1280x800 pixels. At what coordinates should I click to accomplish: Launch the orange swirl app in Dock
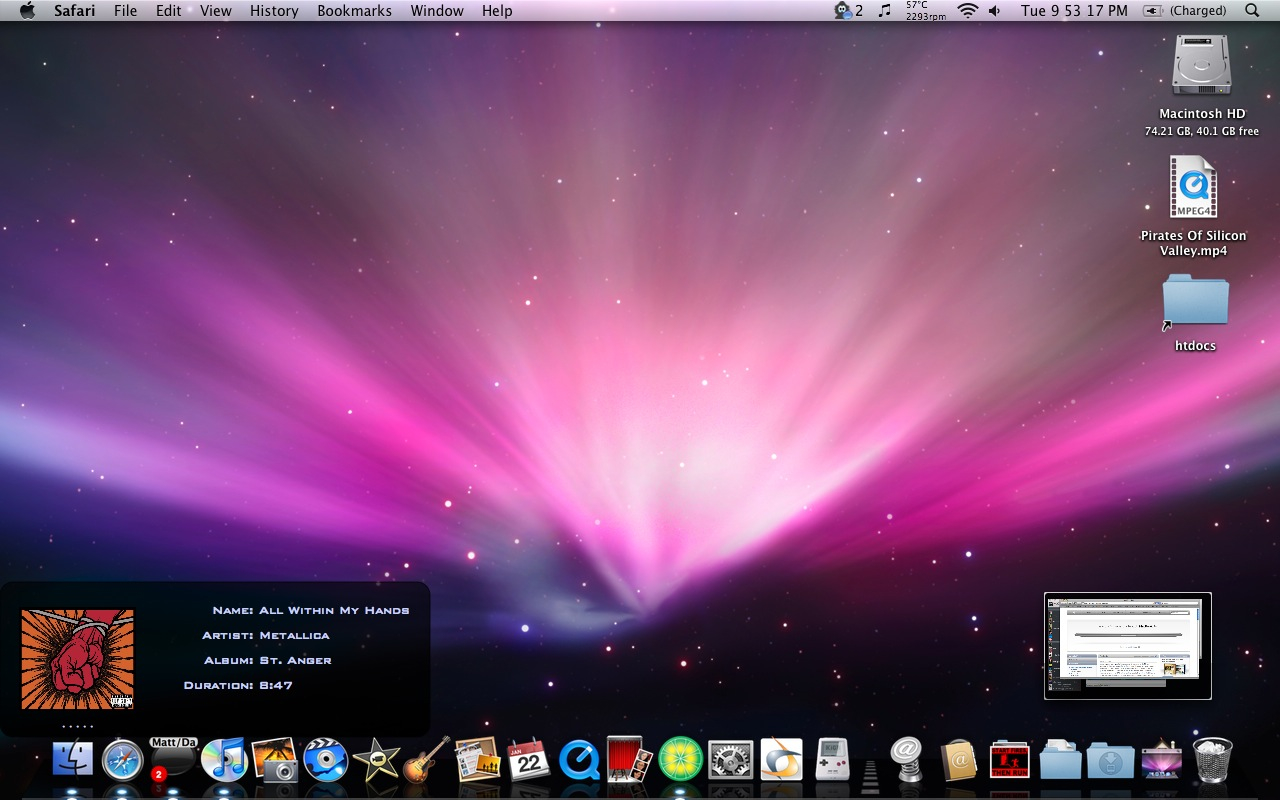coord(781,760)
